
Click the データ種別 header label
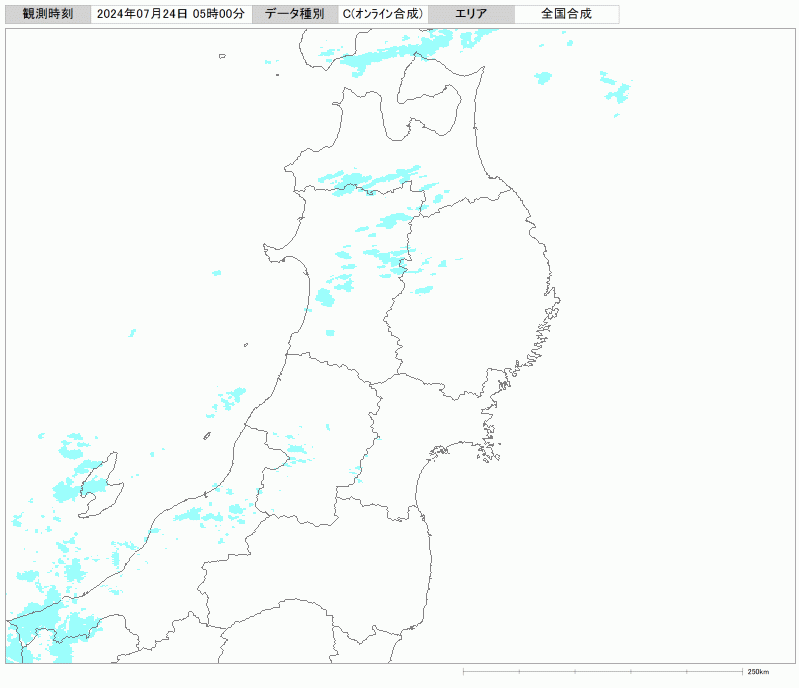[x=295, y=14]
